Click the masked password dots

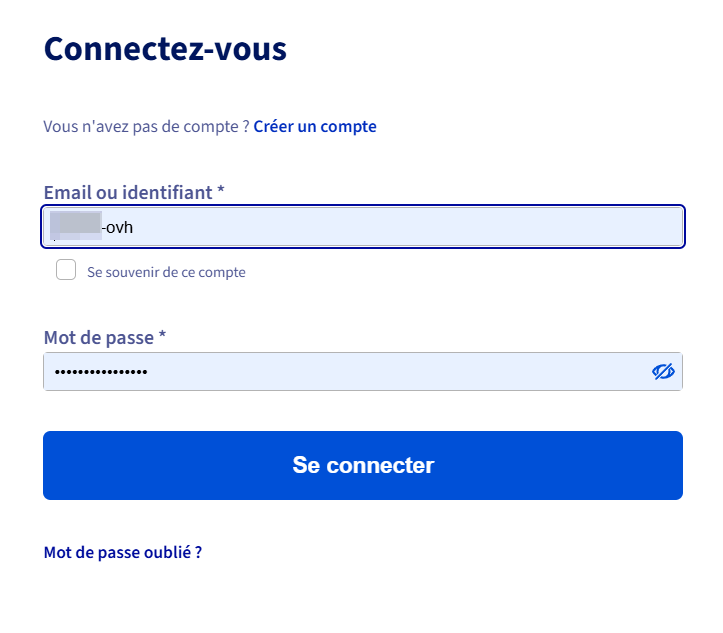[x=100, y=372]
